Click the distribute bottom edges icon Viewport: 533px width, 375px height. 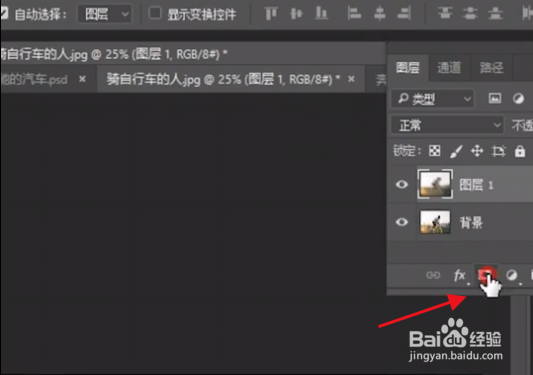[495, 14]
